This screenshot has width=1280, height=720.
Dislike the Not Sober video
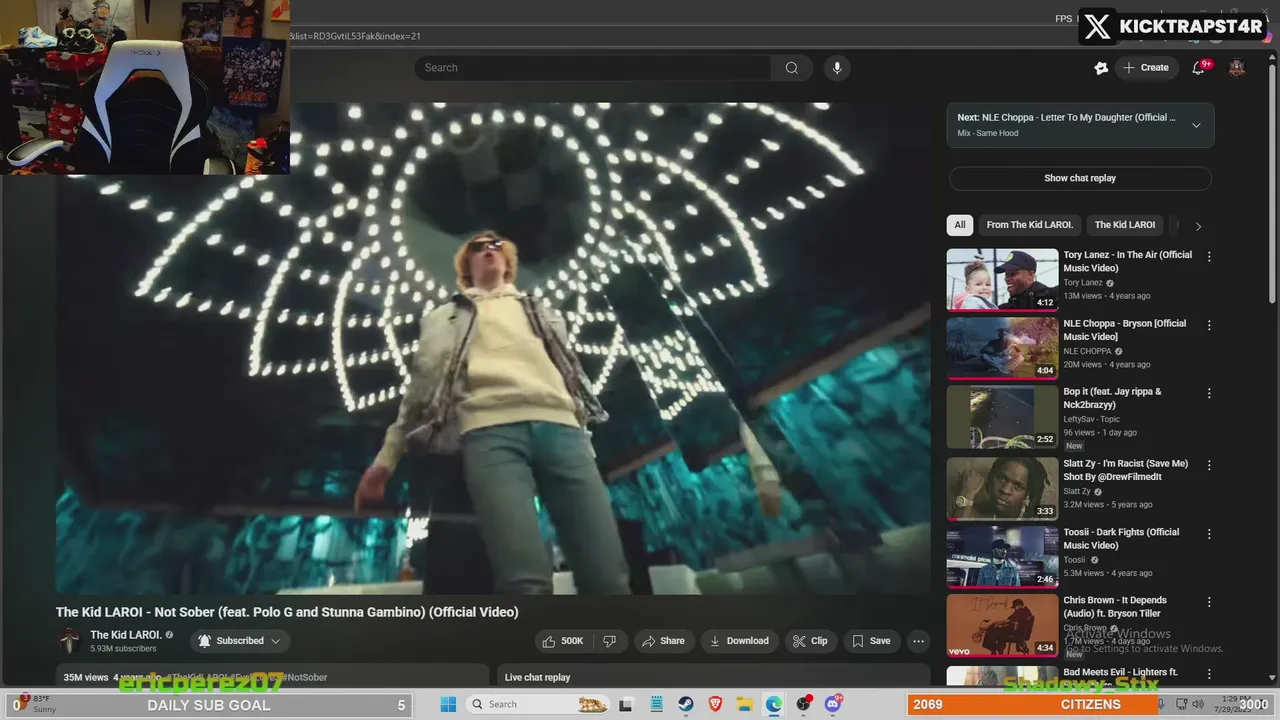pyautogui.click(x=610, y=641)
